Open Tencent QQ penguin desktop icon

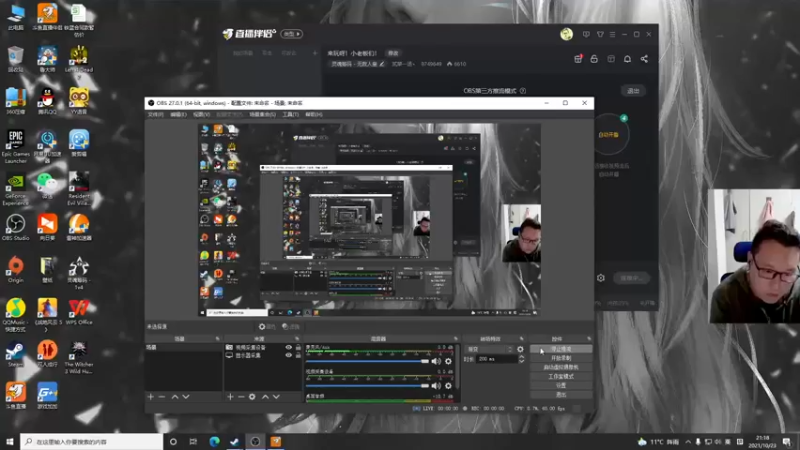click(47, 101)
